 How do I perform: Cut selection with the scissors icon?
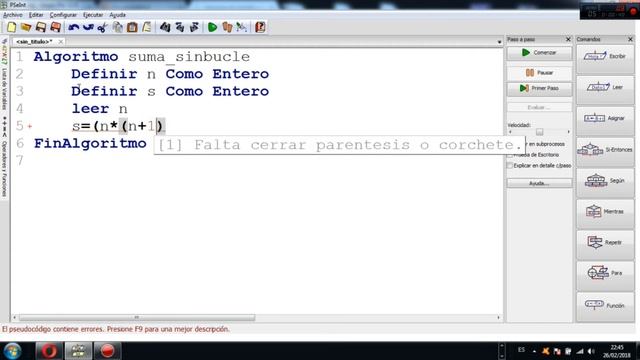click(x=102, y=27)
